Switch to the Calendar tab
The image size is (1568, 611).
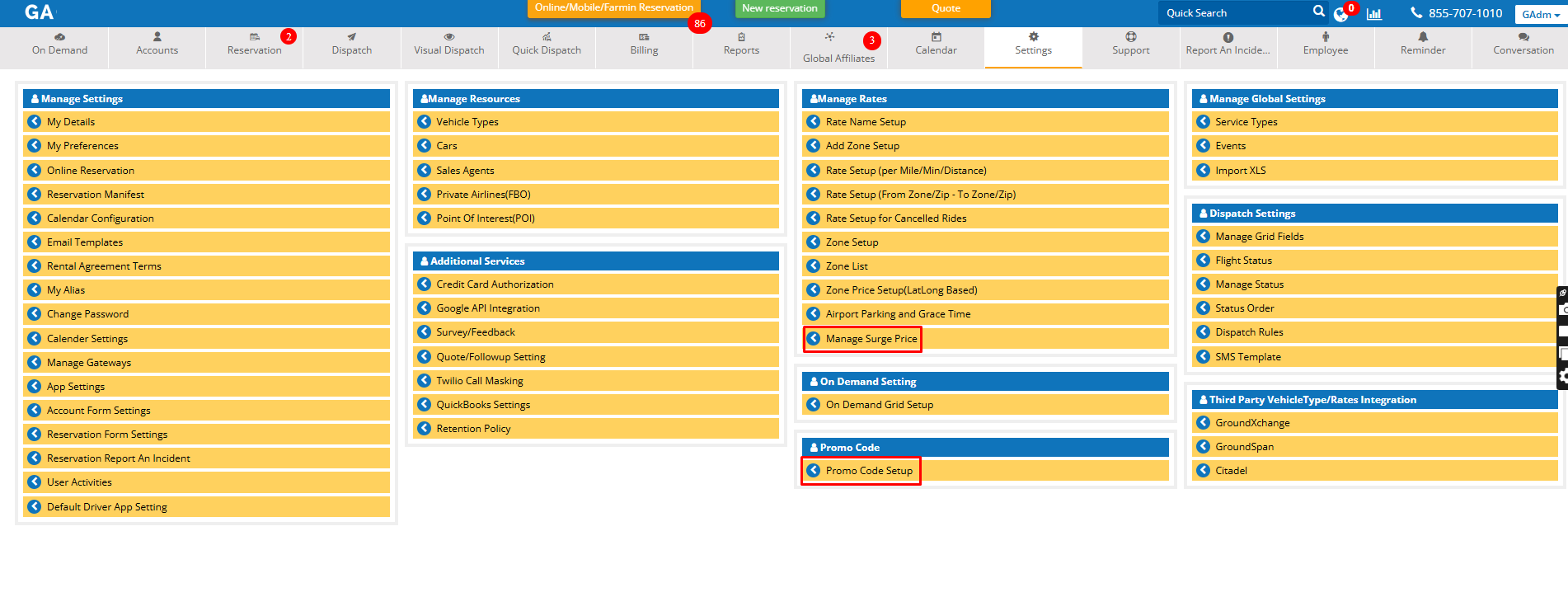936,45
